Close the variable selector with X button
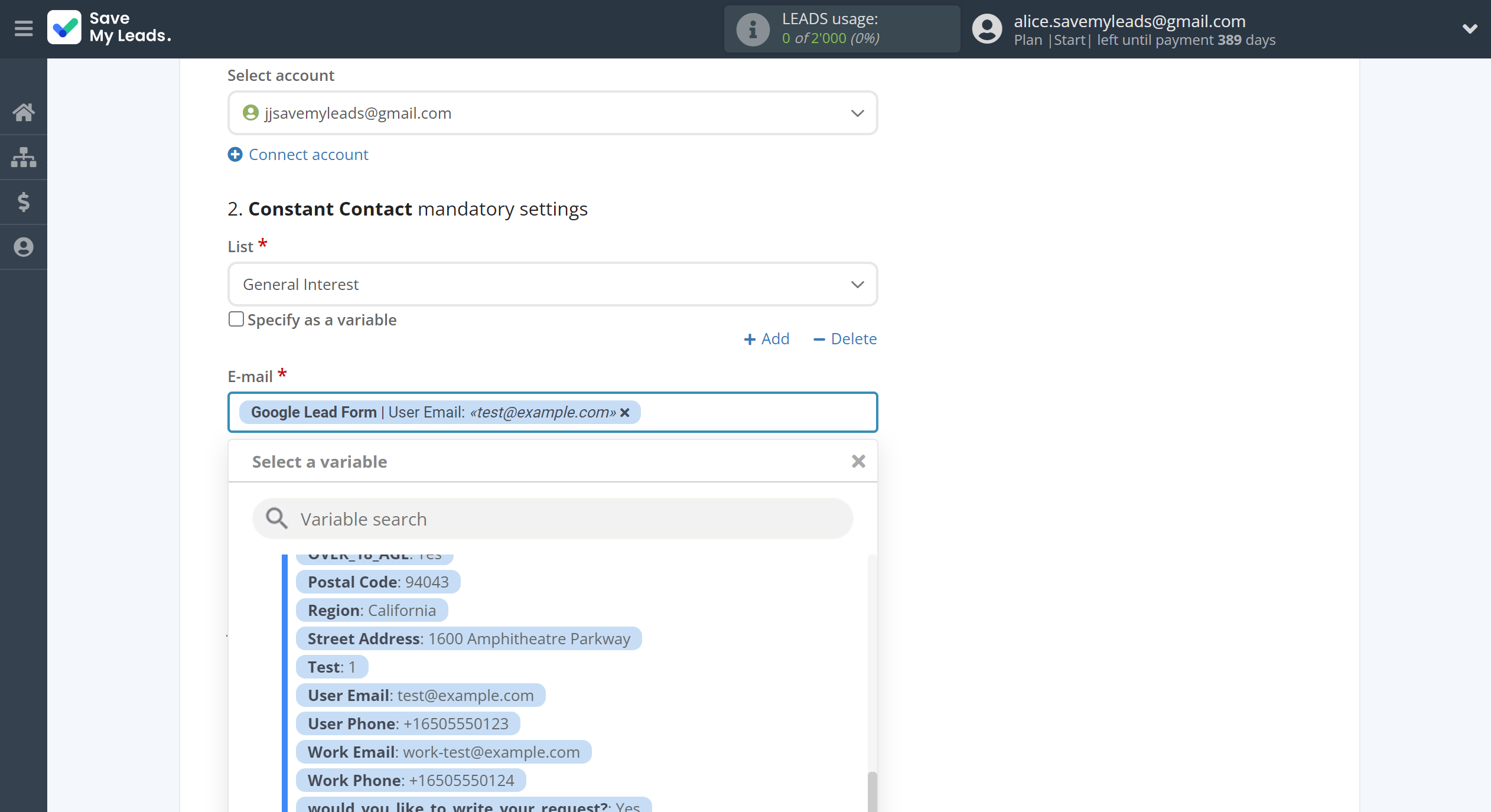The image size is (1491, 812). coord(858,461)
